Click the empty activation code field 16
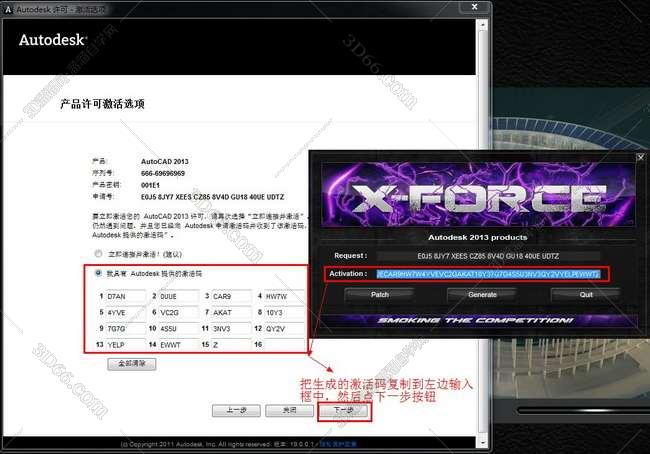 coord(284,345)
